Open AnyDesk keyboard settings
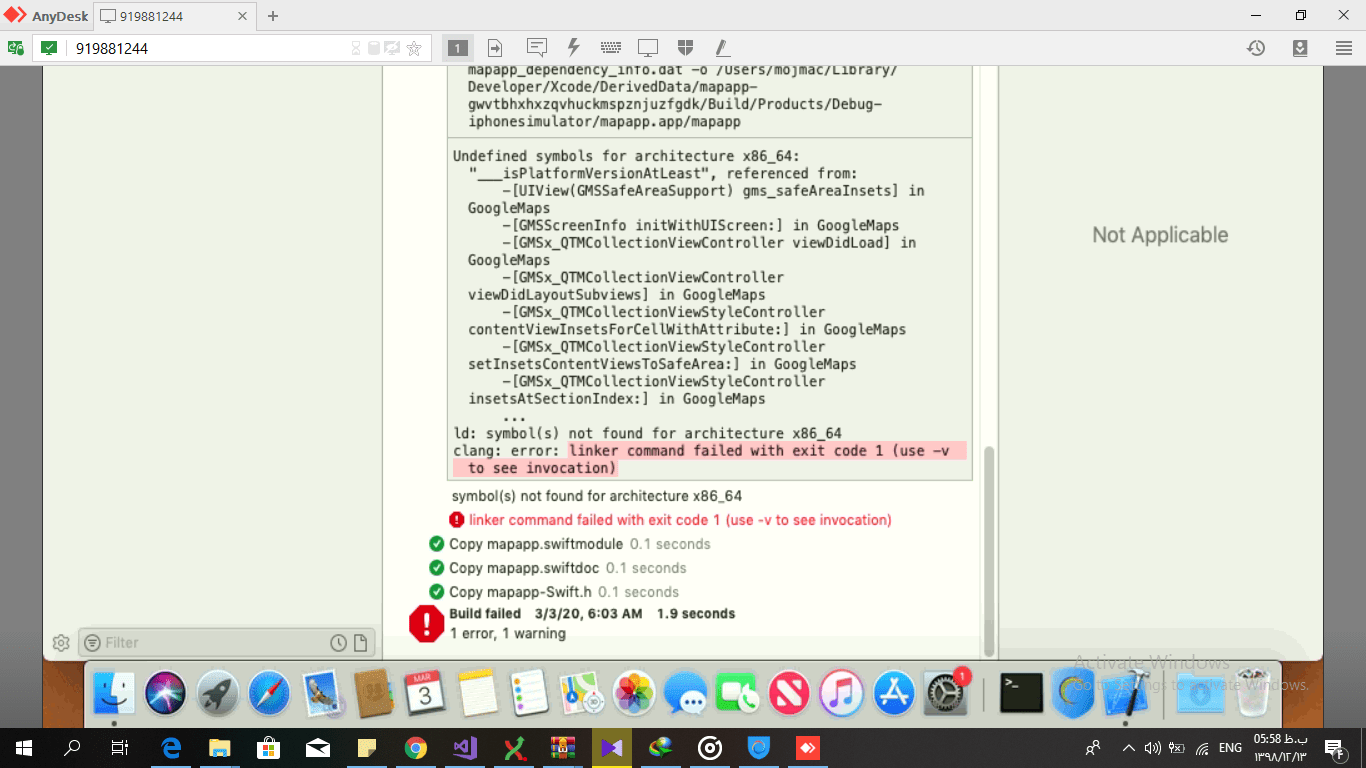 click(x=611, y=47)
